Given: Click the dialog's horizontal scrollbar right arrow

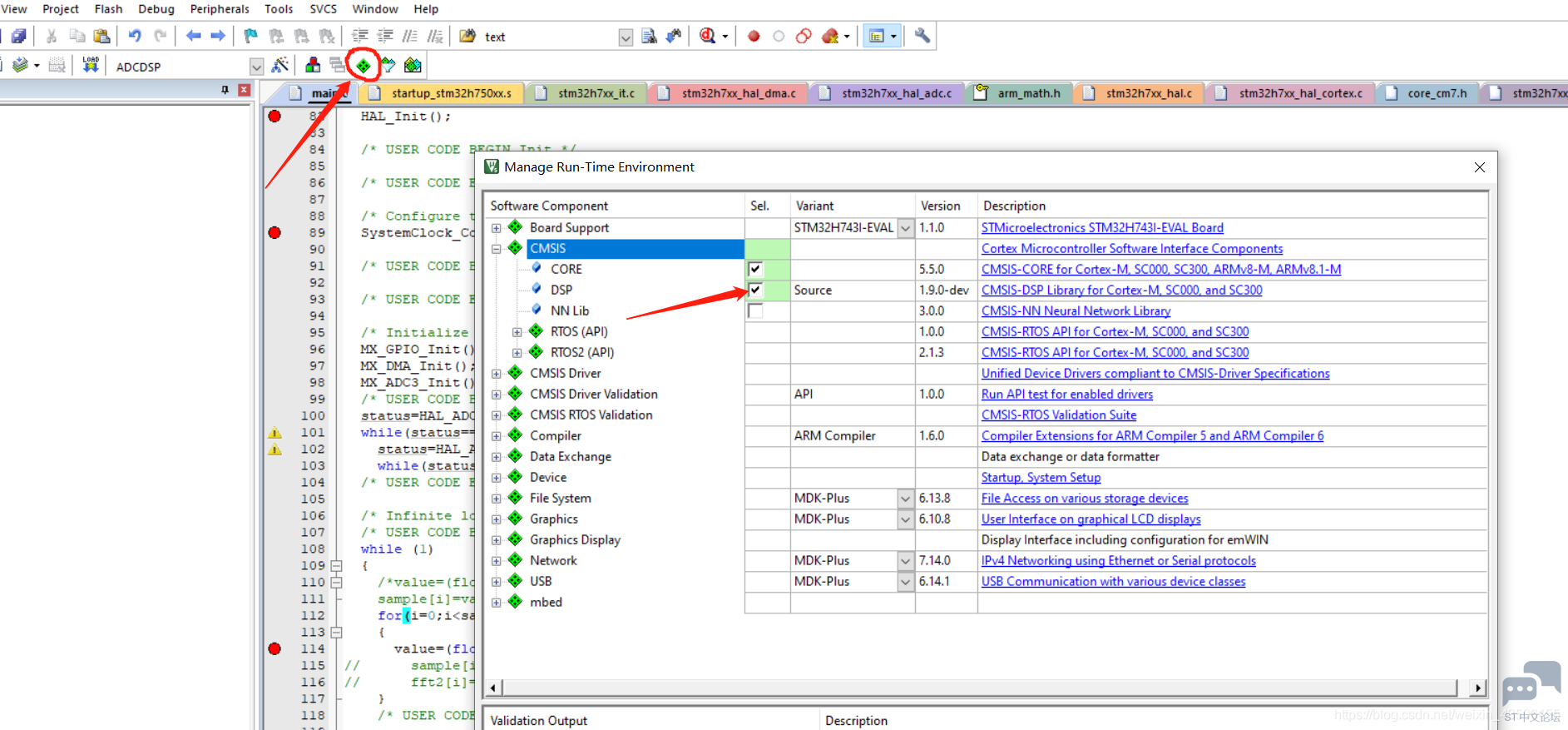Looking at the screenshot, I should [x=1478, y=688].
